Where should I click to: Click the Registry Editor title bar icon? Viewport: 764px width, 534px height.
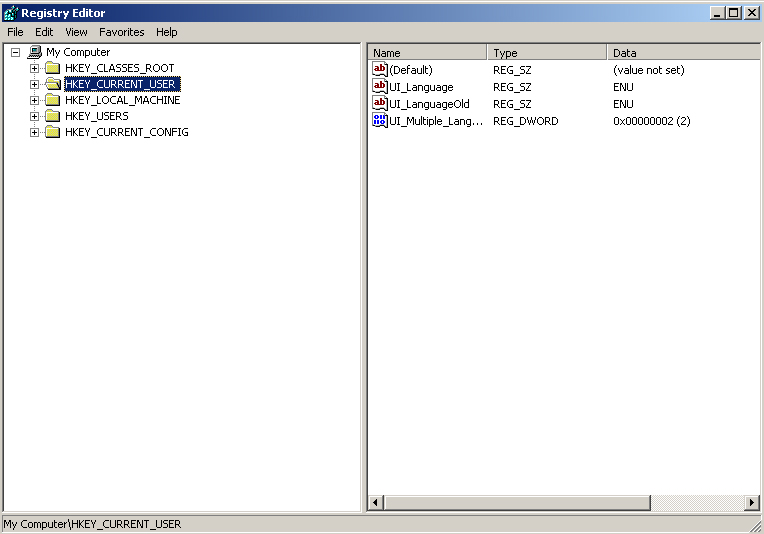click(11, 13)
